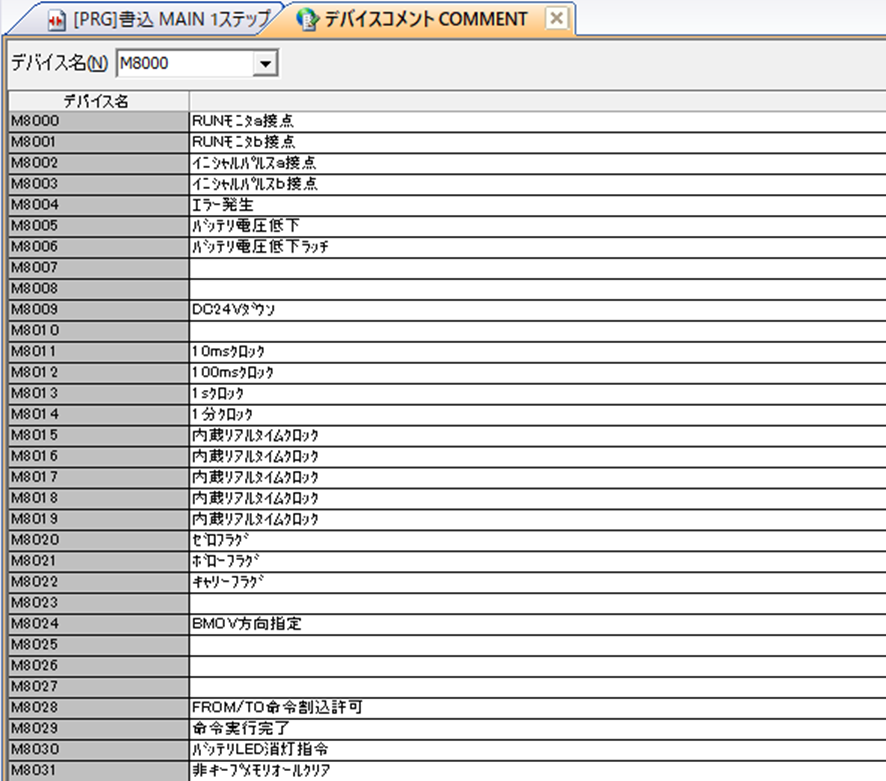Click the globe icon on COMMENT tab

click(307, 20)
